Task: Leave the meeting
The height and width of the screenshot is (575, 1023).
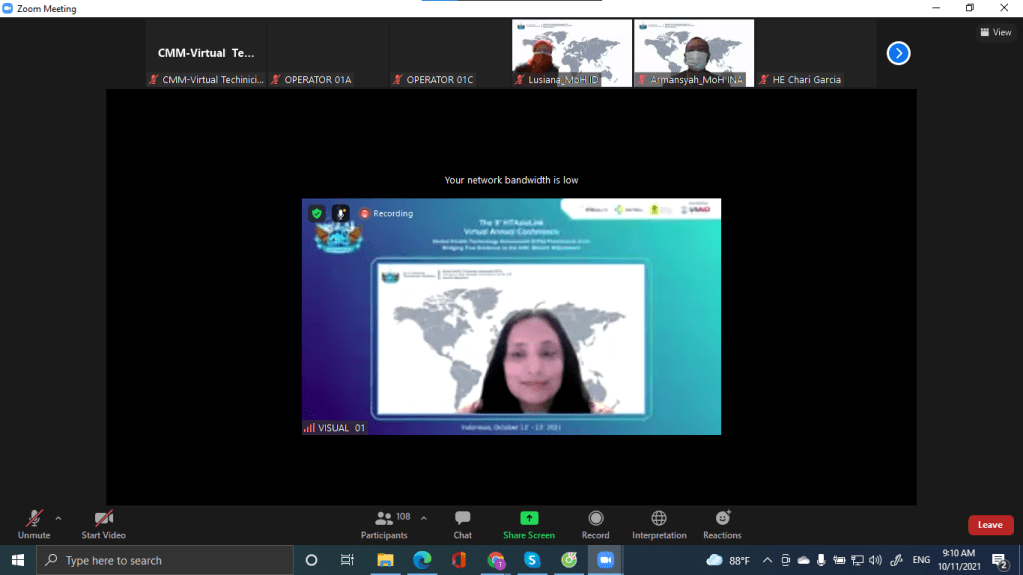Action: [990, 525]
